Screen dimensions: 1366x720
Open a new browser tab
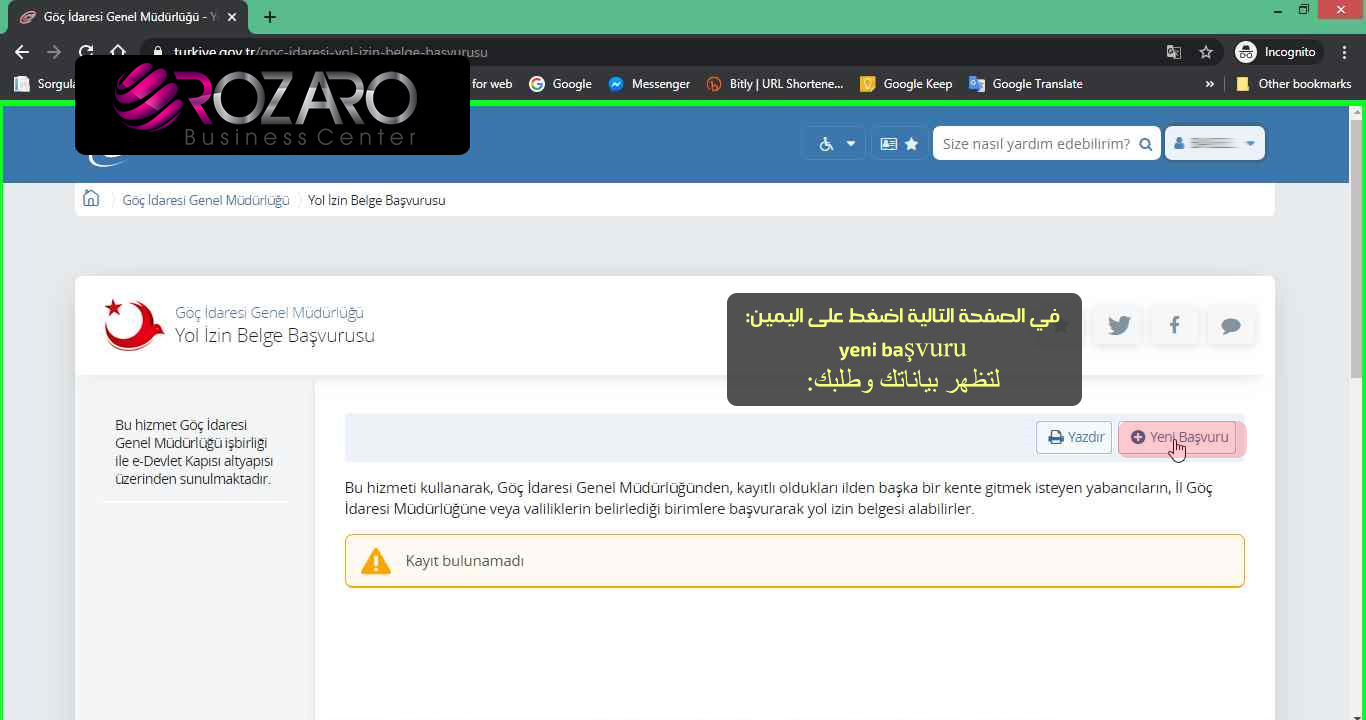tap(270, 17)
